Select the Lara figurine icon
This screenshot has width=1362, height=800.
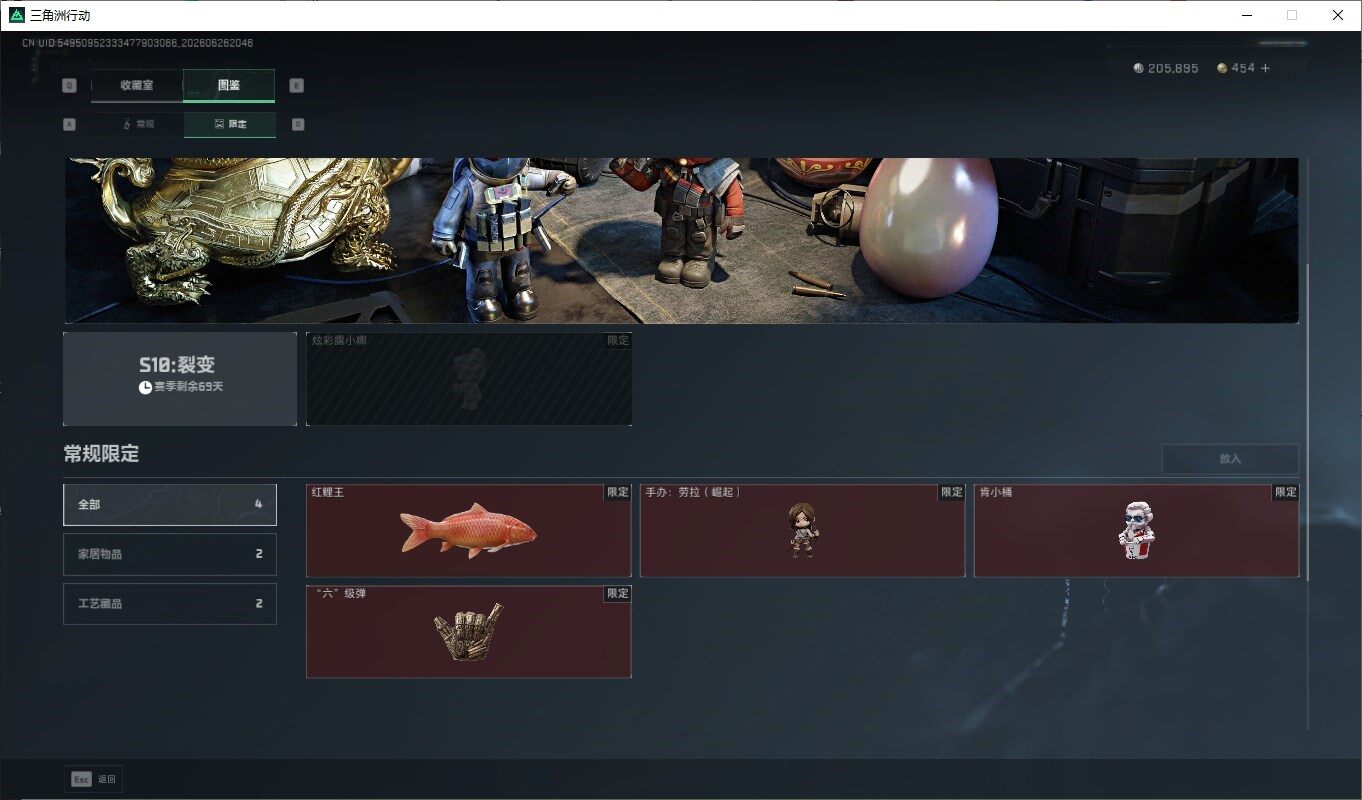(802, 531)
